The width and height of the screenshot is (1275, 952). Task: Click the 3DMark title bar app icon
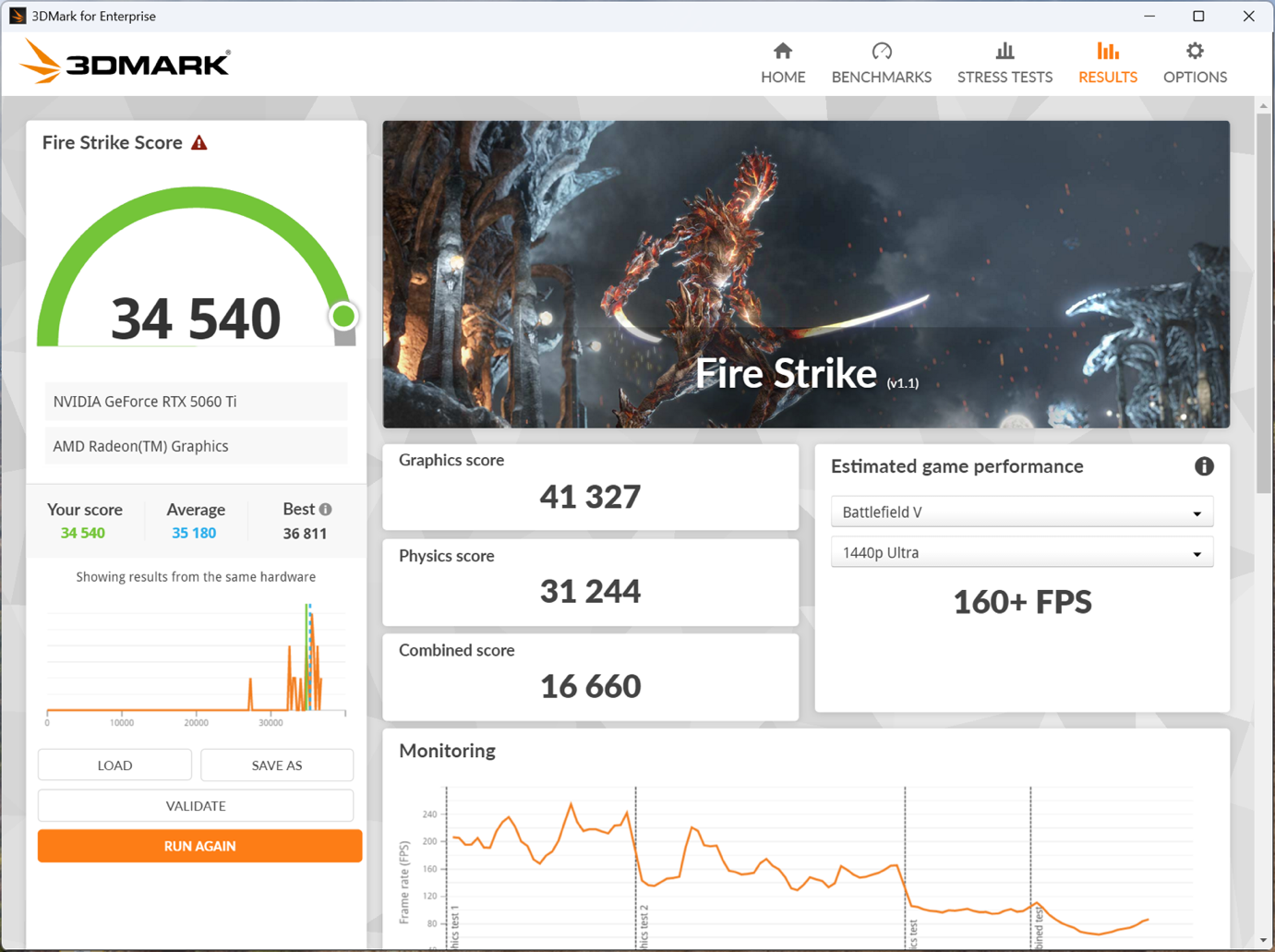[x=17, y=16]
